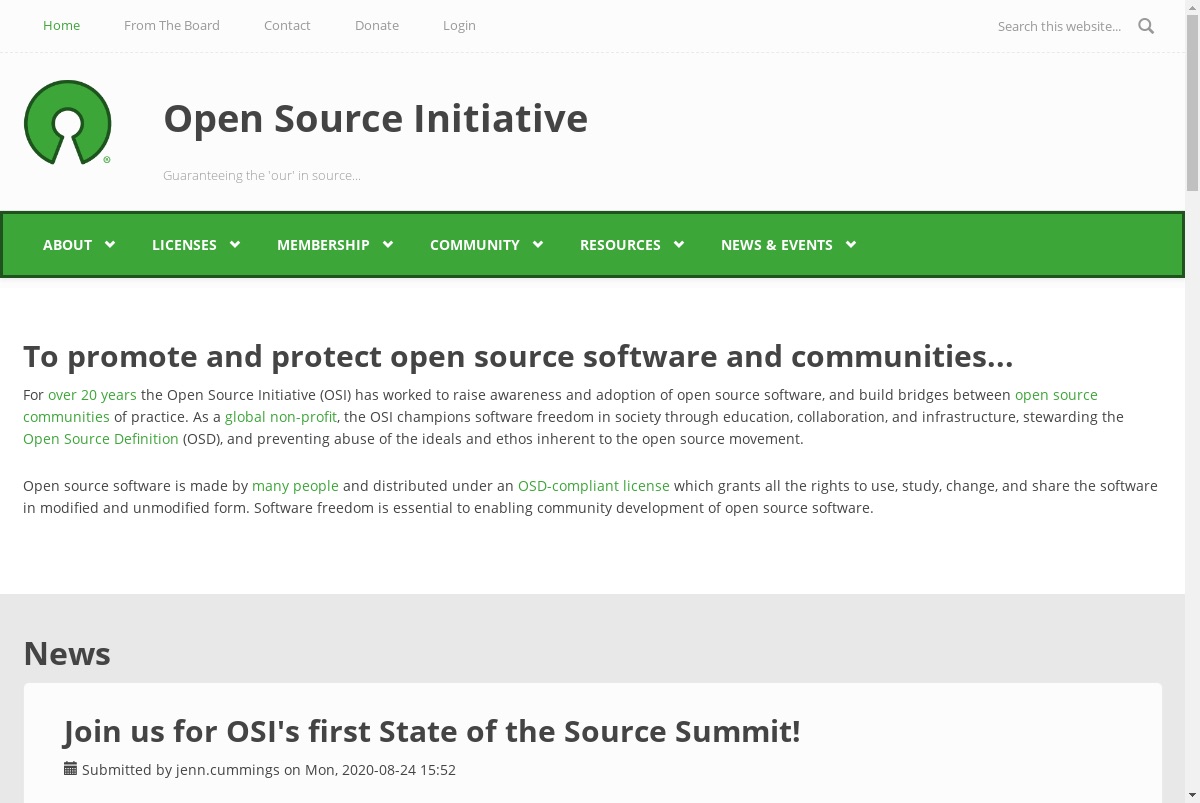
Task: Follow the 'many people' link
Action: (x=295, y=486)
